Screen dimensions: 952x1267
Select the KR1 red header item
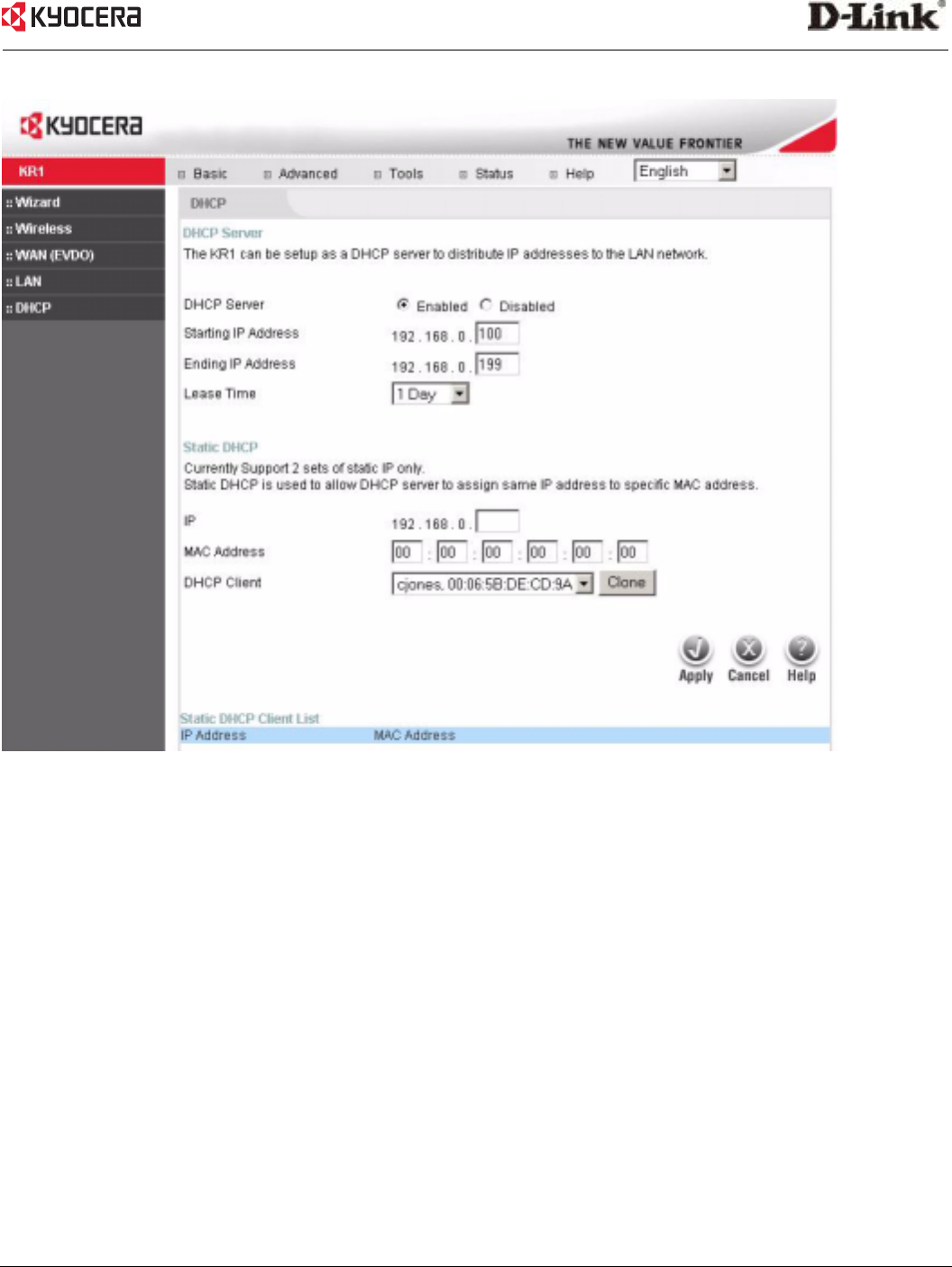point(83,171)
